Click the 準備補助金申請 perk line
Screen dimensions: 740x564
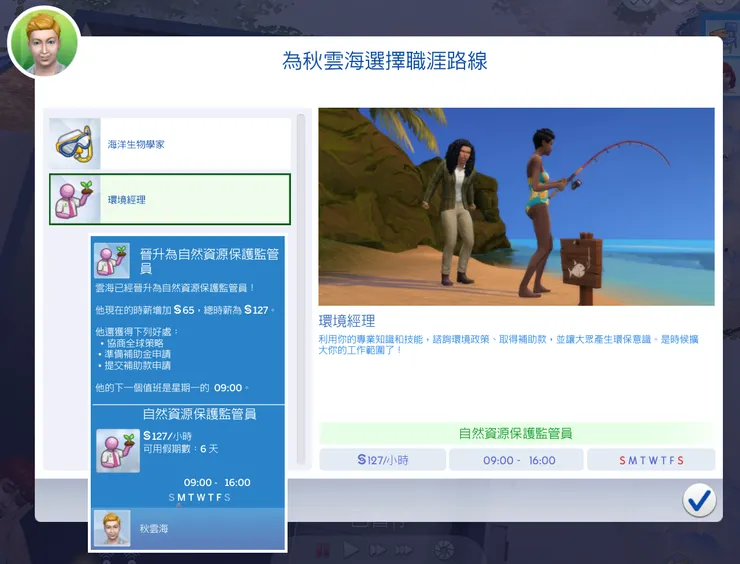coord(137,354)
